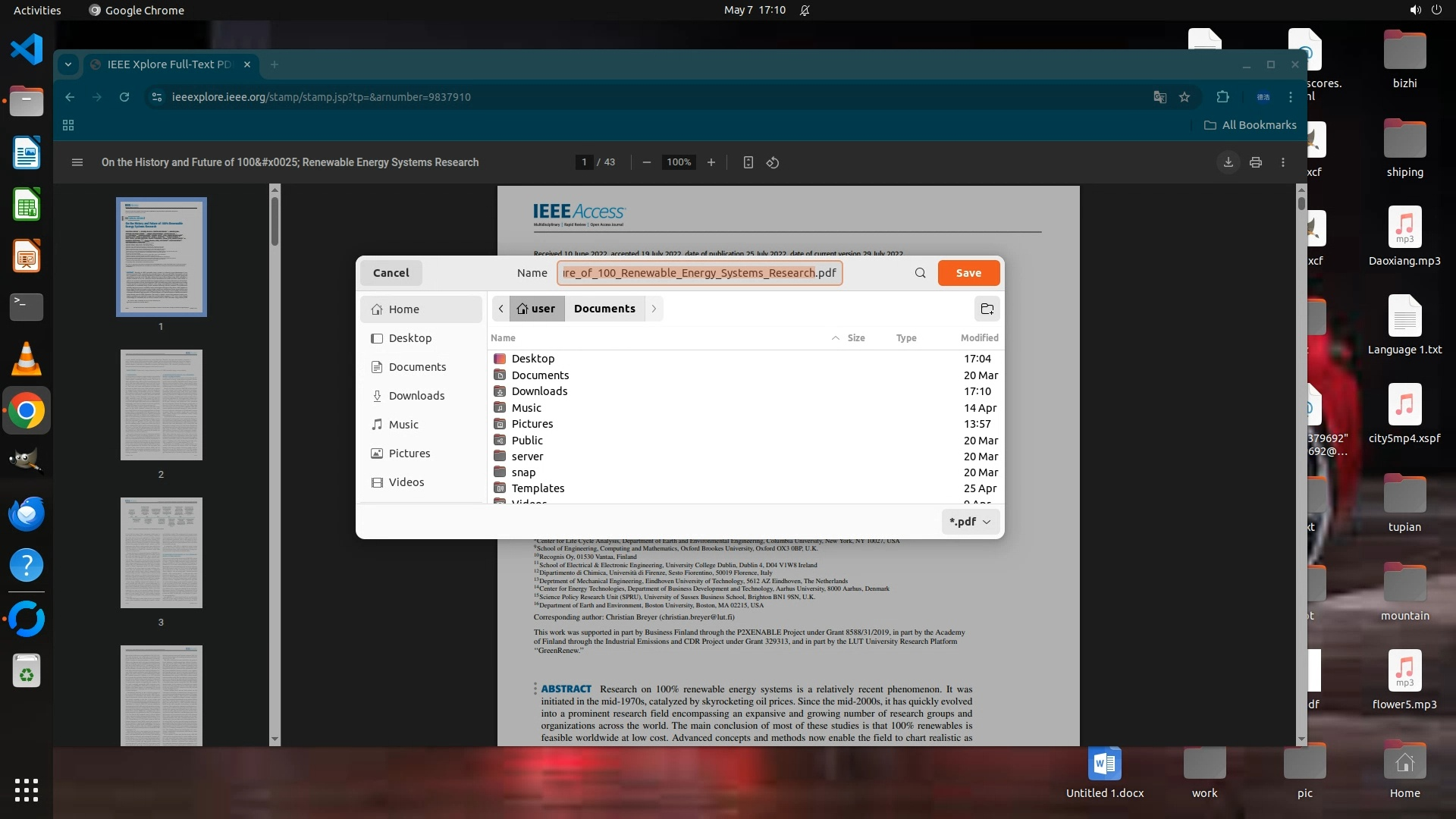1456x819 pixels.
Task: Select page 2 thumbnail
Action: pos(161,405)
